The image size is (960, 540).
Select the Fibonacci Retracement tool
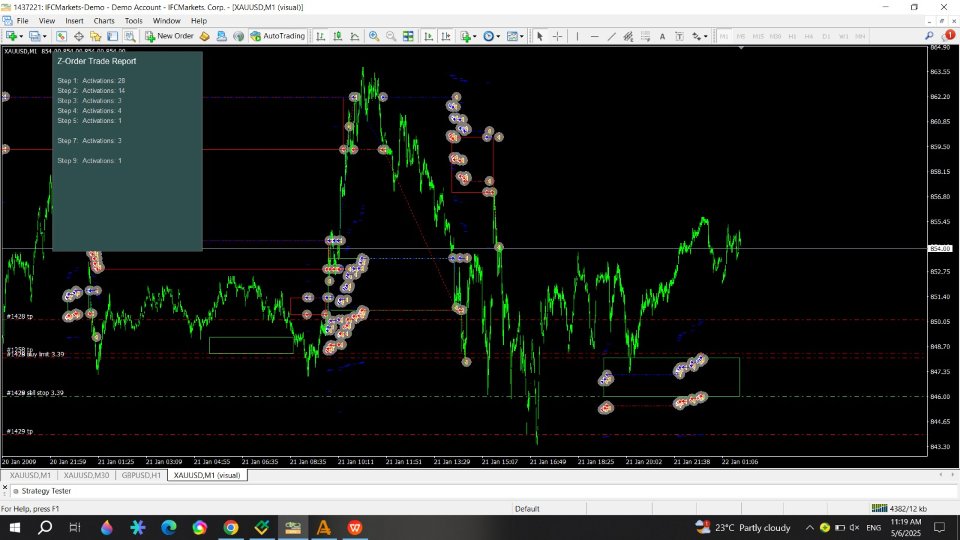(x=645, y=36)
